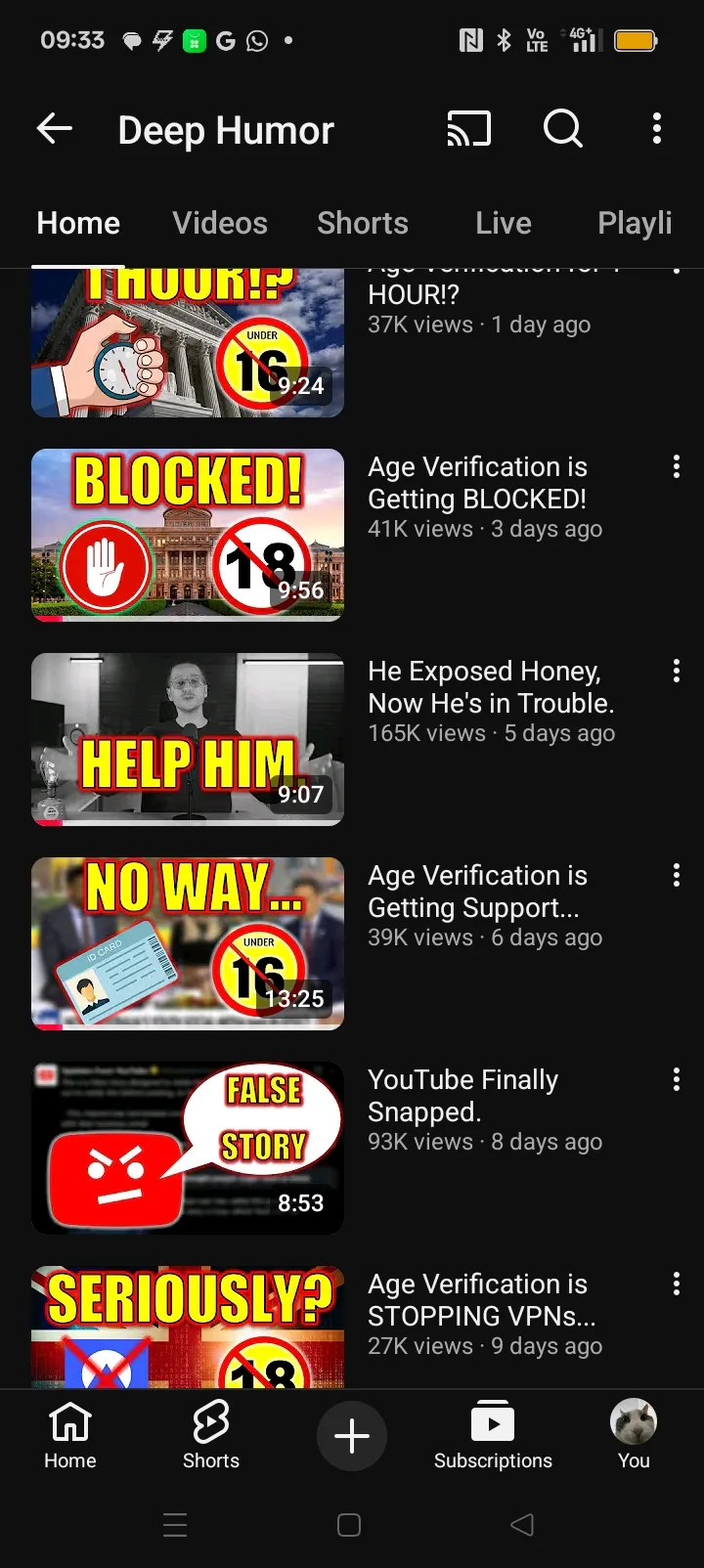Open options for He Exposed Honey video
Viewport: 704px width, 1568px height.
pyautogui.click(x=676, y=671)
